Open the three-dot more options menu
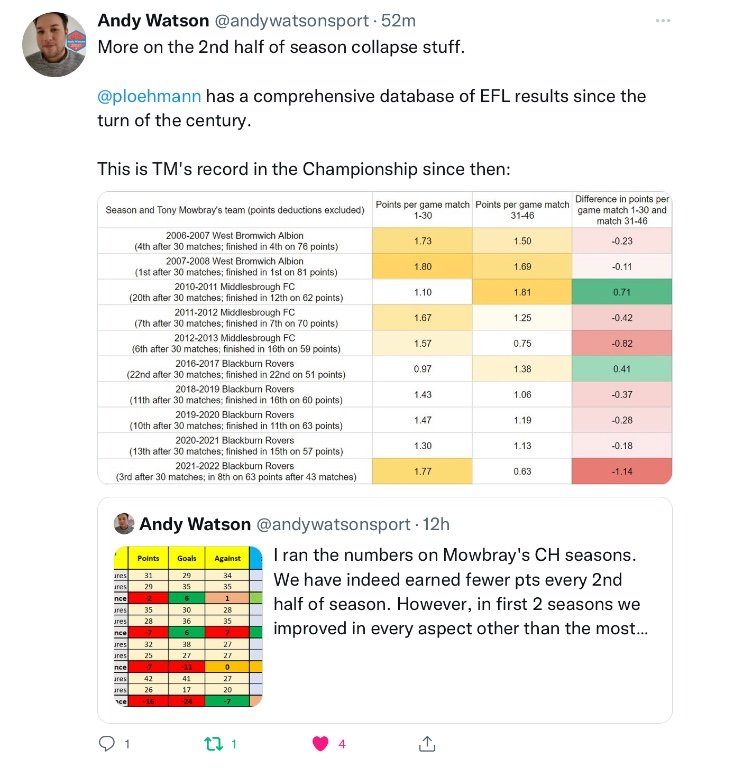 [659, 20]
